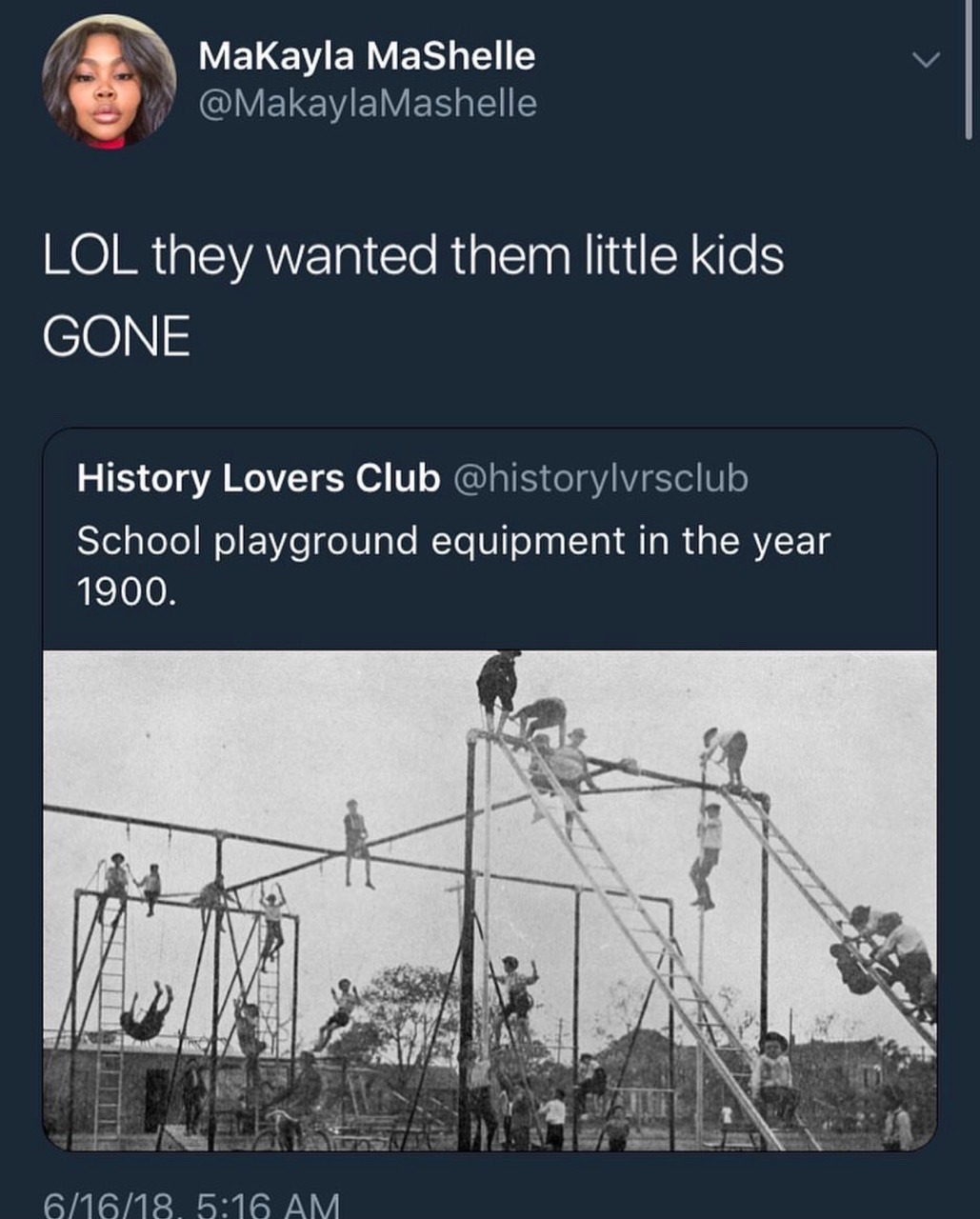Open MaKayla MaShelle's profile picture

point(109,82)
